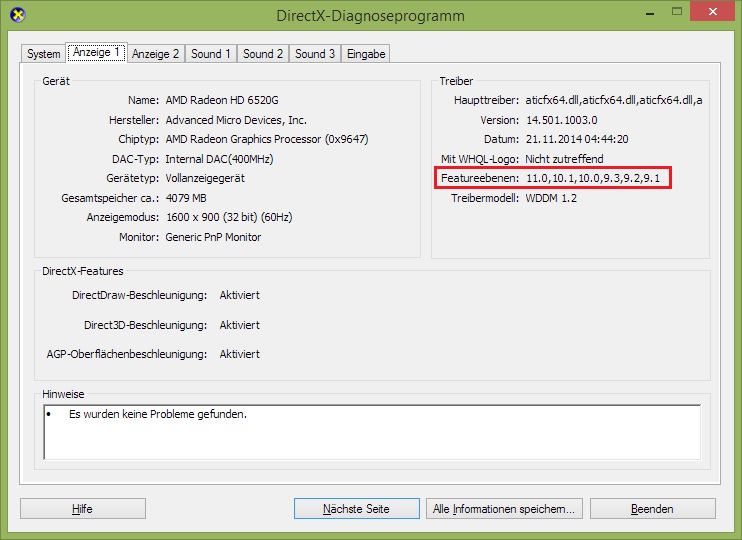This screenshot has width=742, height=540.
Task: Click the Vollanzeigegerät device type value
Action: (x=205, y=178)
